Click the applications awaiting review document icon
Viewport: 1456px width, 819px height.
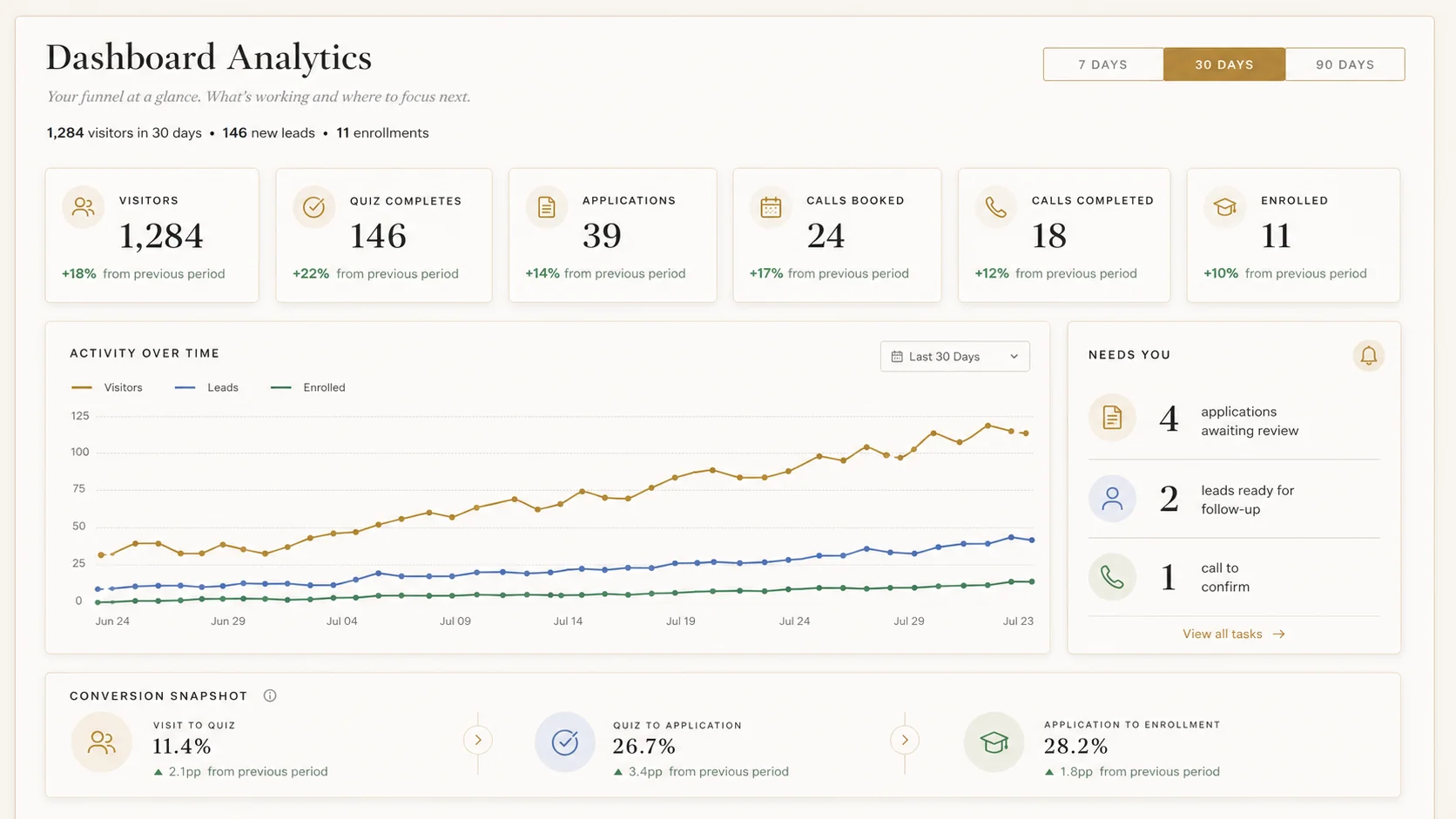1112,418
